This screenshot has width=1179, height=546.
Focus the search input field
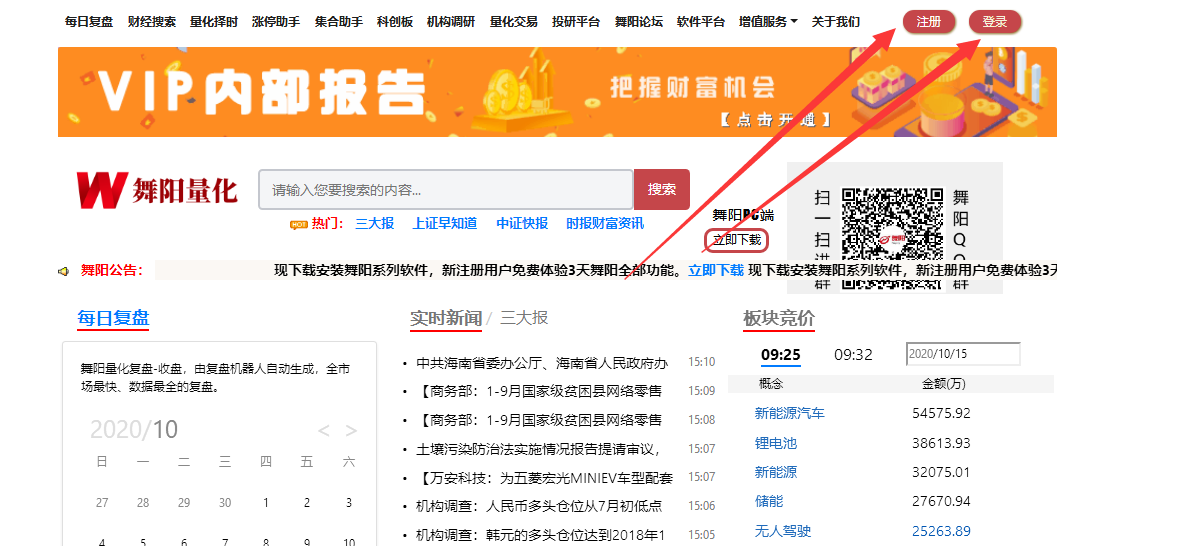[446, 190]
